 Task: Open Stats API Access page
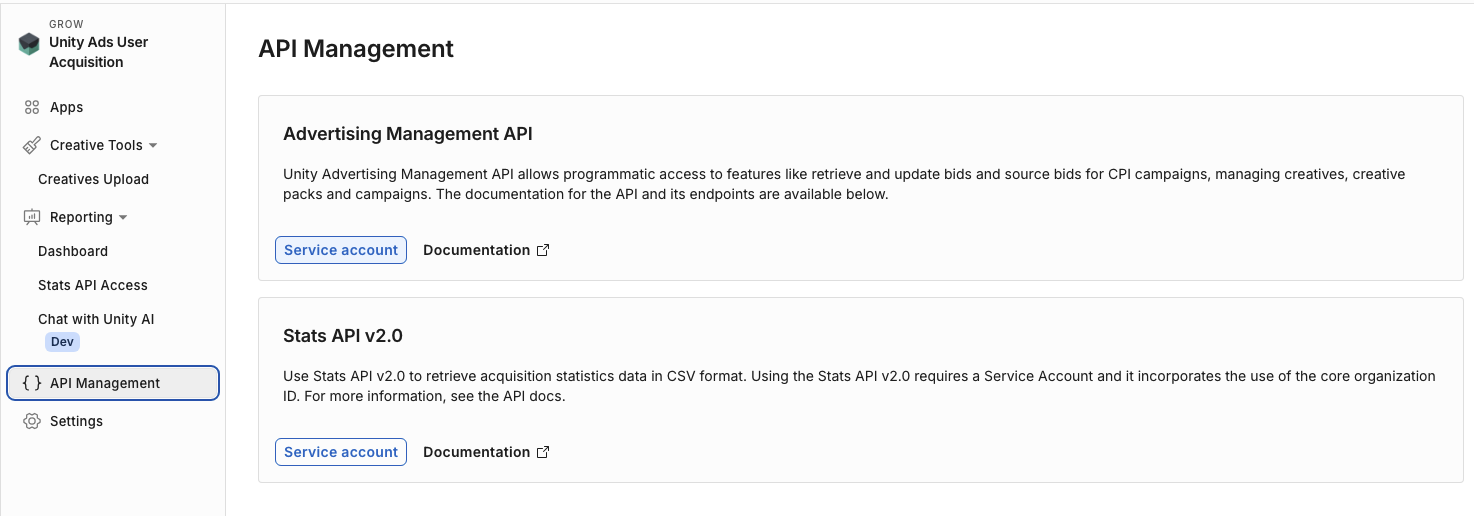point(93,285)
